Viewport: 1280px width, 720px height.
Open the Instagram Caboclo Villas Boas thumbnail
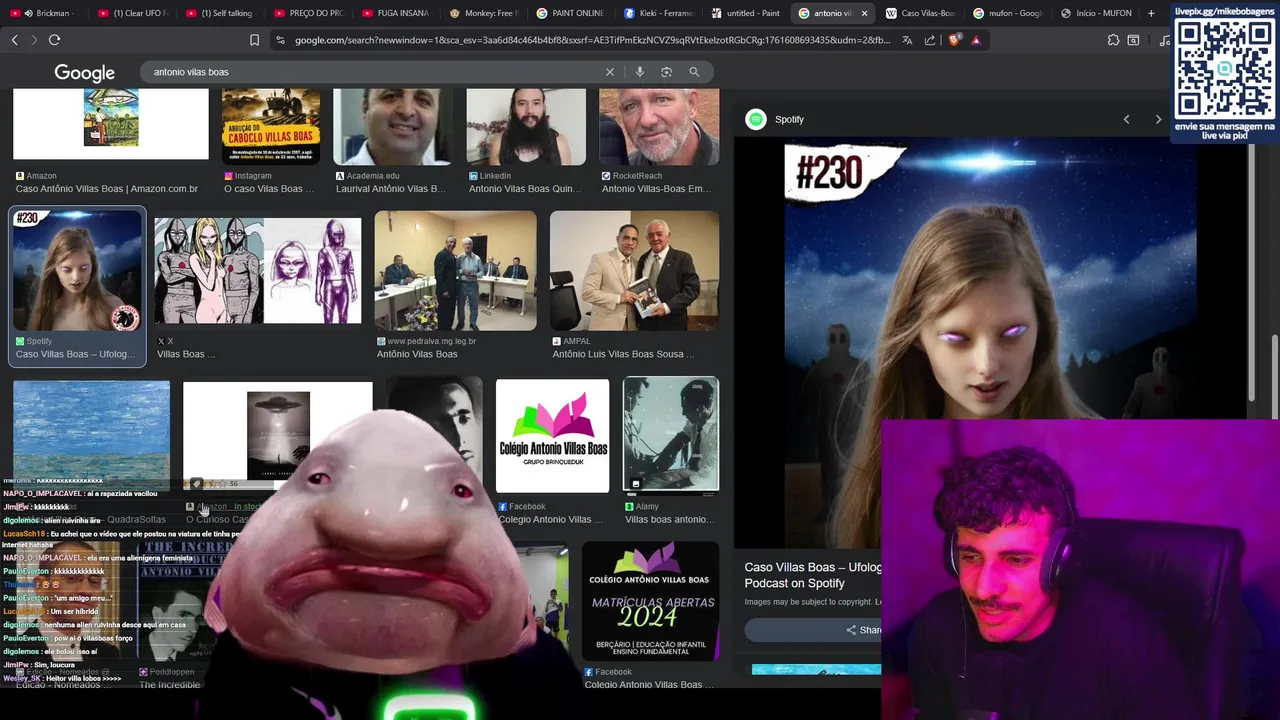271,126
